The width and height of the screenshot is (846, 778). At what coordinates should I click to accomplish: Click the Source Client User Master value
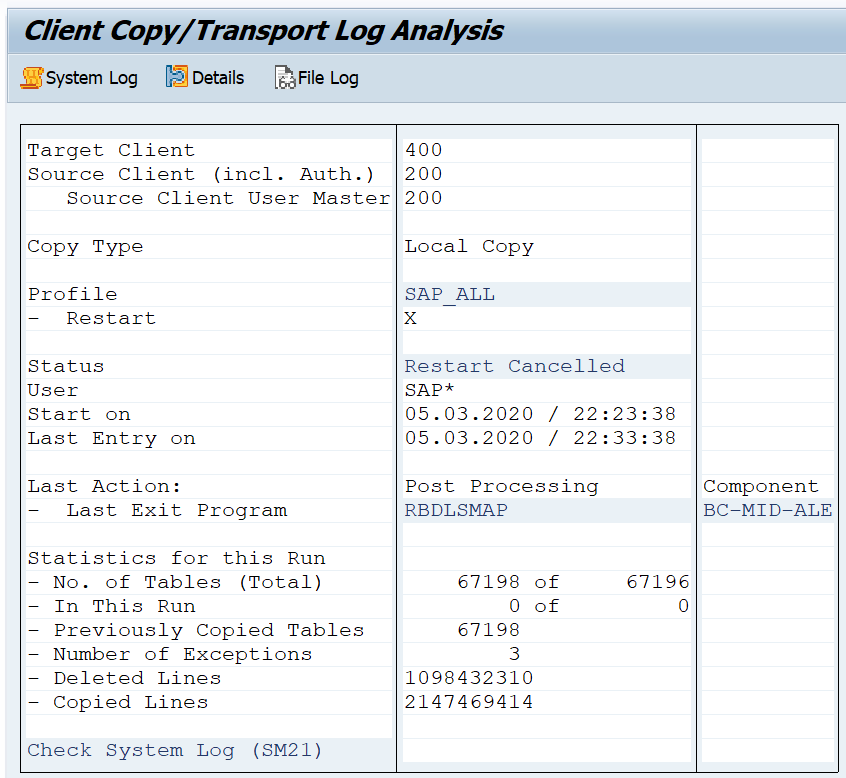pyautogui.click(x=424, y=198)
